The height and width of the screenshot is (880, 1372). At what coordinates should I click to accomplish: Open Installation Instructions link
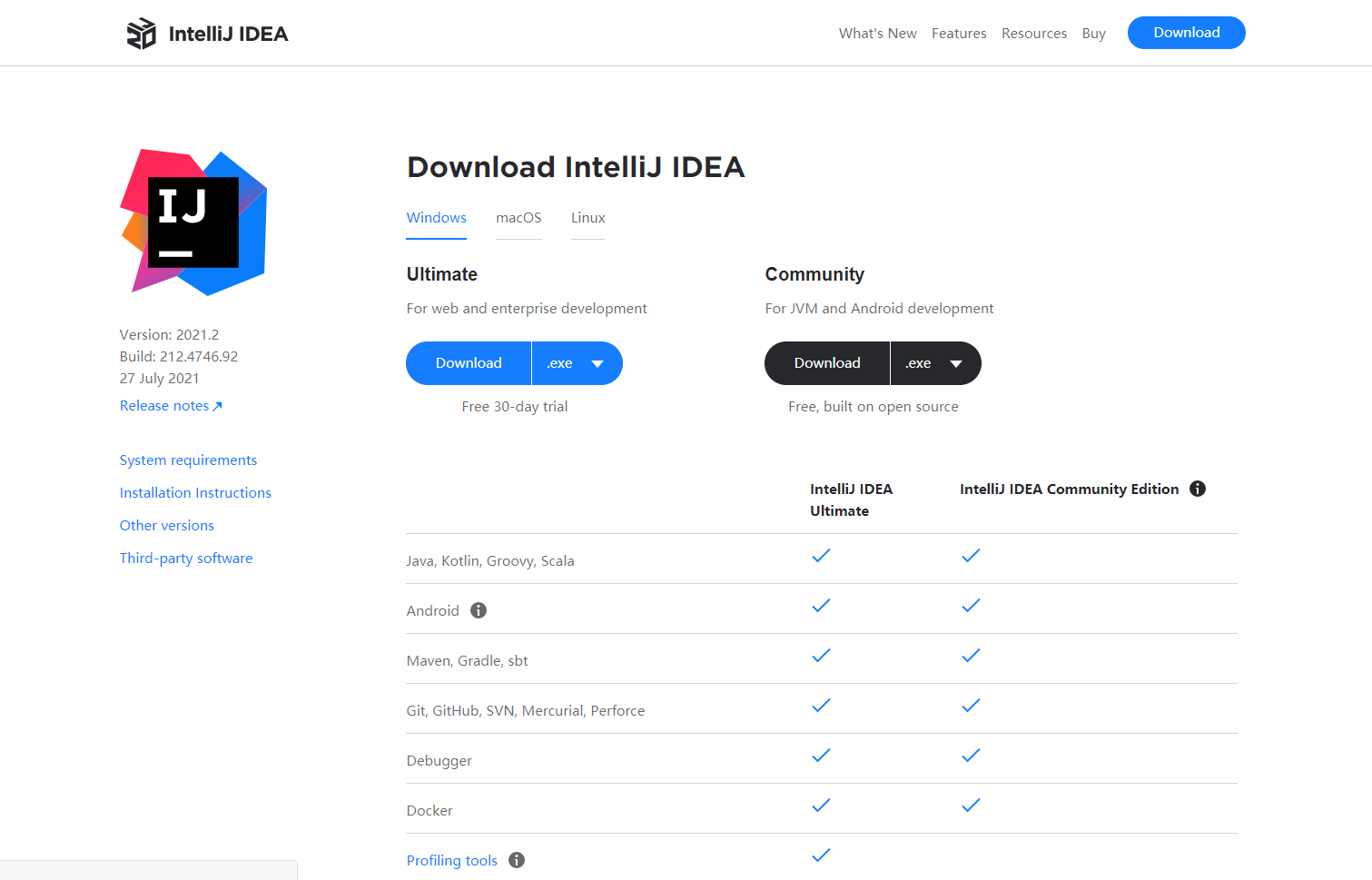[195, 493]
